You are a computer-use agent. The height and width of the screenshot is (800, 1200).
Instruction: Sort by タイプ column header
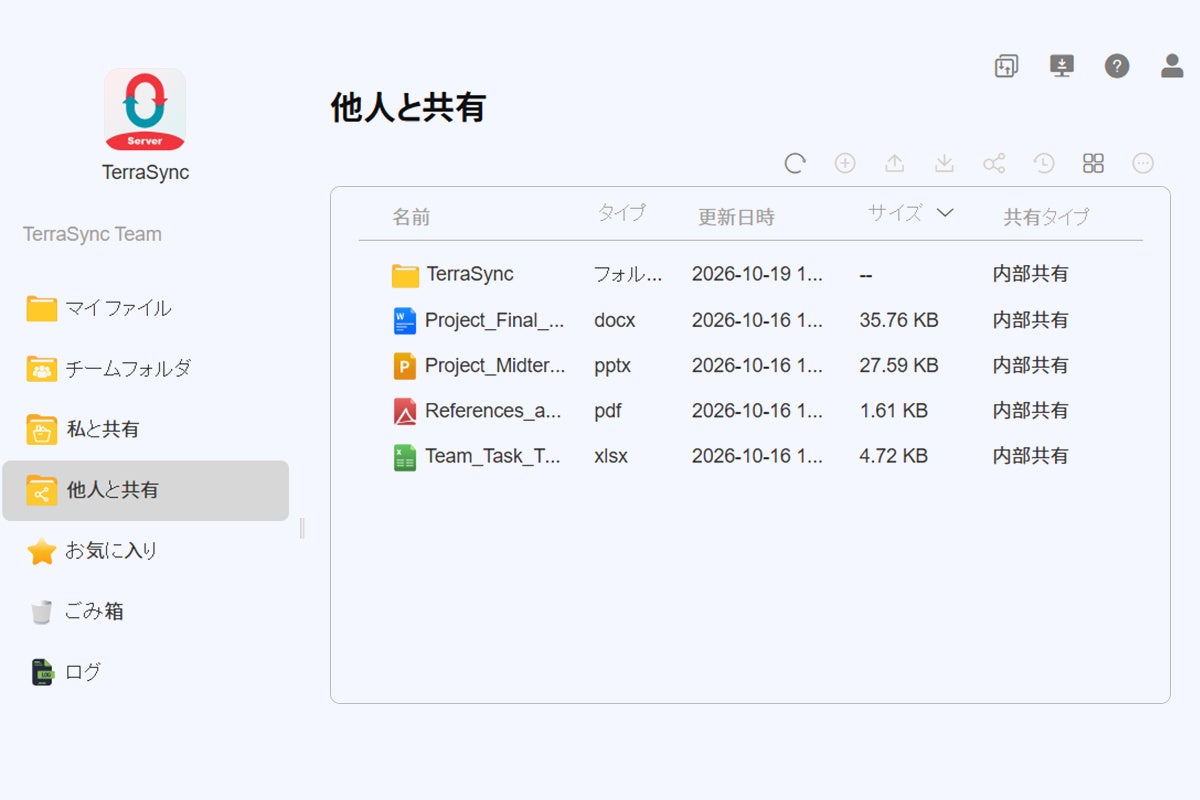click(x=622, y=212)
